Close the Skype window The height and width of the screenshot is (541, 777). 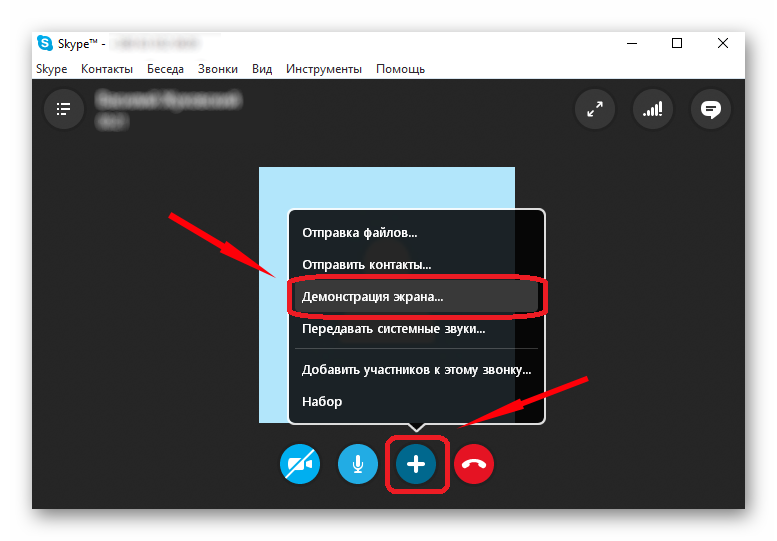click(x=723, y=44)
